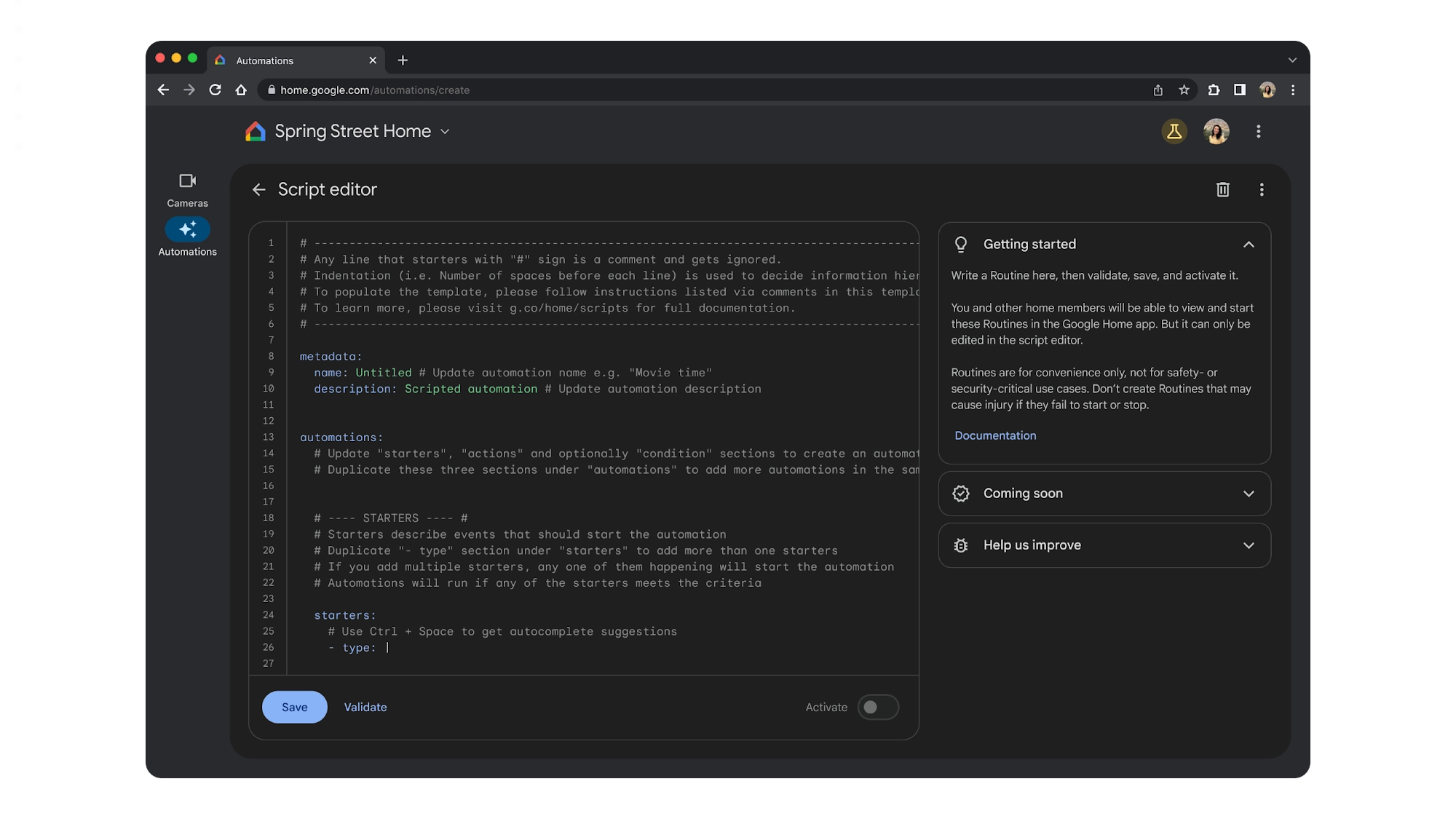
Task: Click the browser back arrow
Action: 163,90
